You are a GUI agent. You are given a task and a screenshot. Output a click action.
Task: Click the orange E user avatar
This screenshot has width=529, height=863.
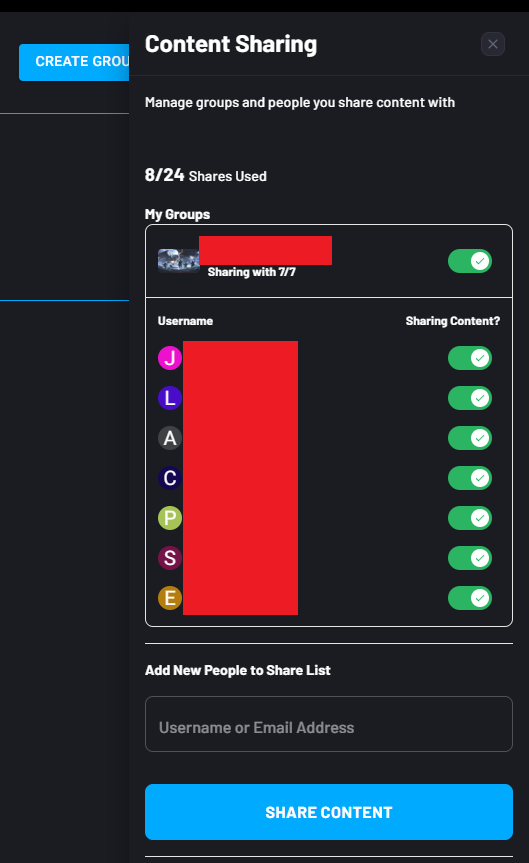pyautogui.click(x=170, y=598)
